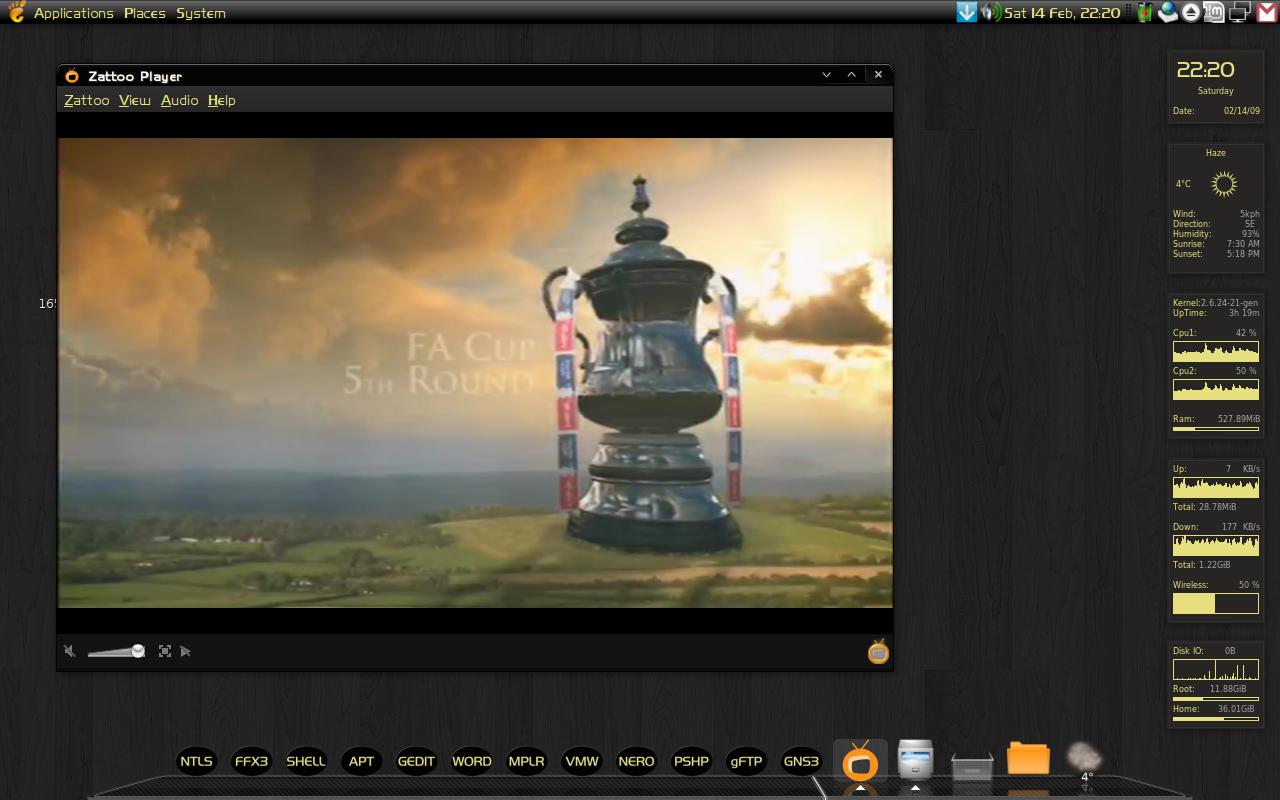Click the 22:20 desktop clock widget
Viewport: 1280px width, 800px height.
pos(1205,70)
